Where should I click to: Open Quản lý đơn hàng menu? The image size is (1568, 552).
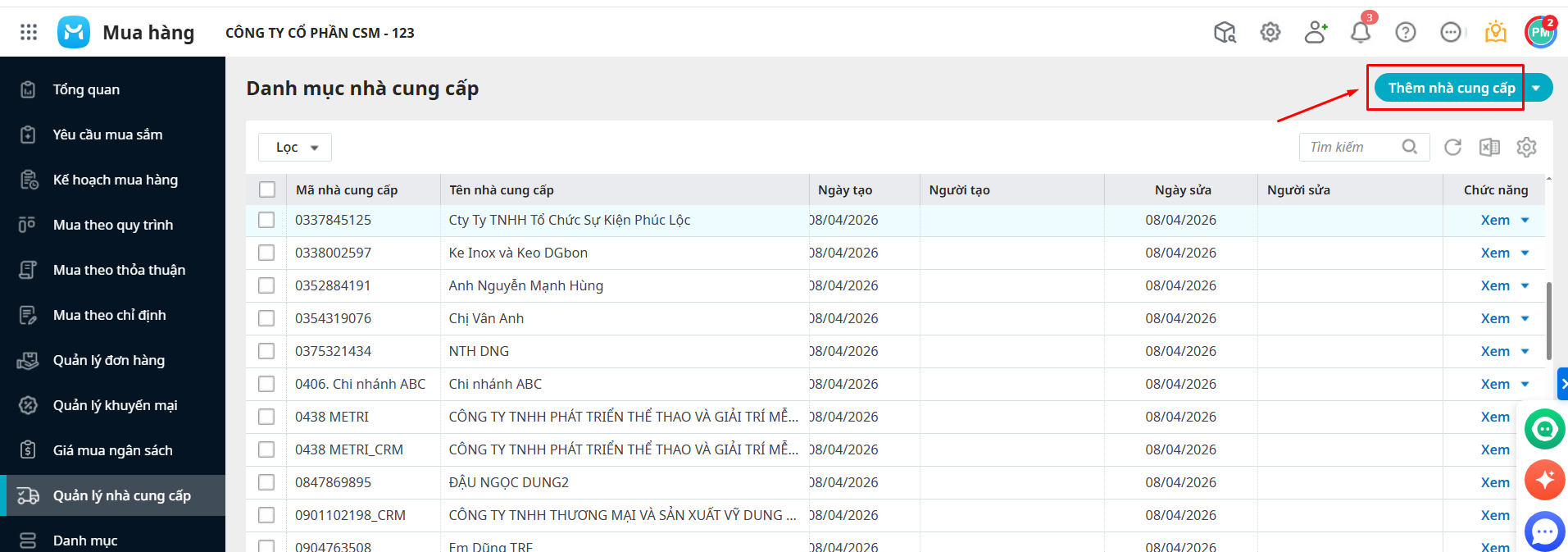[x=108, y=360]
